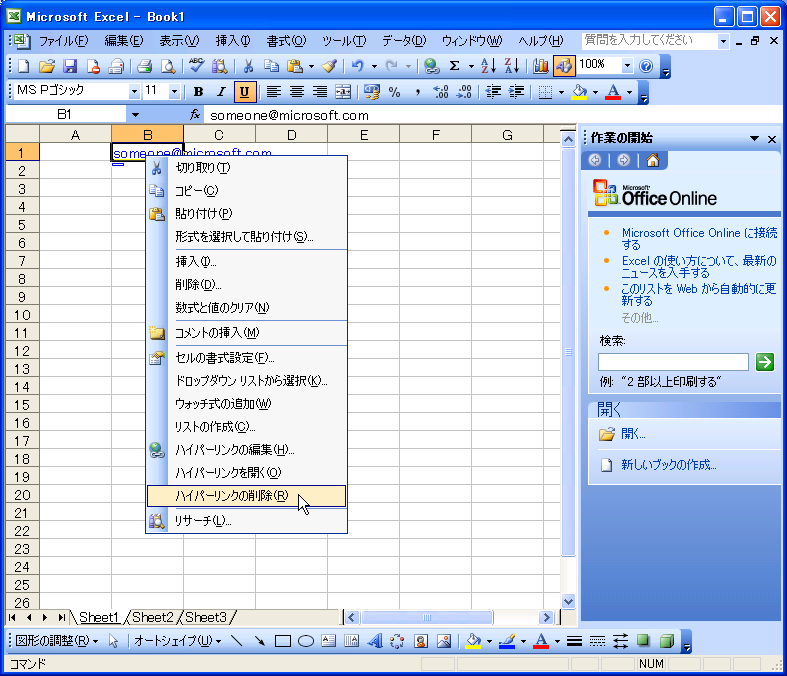Toggle Select Objects arrow in drawing toolbar
787x676 pixels.
coord(113,641)
